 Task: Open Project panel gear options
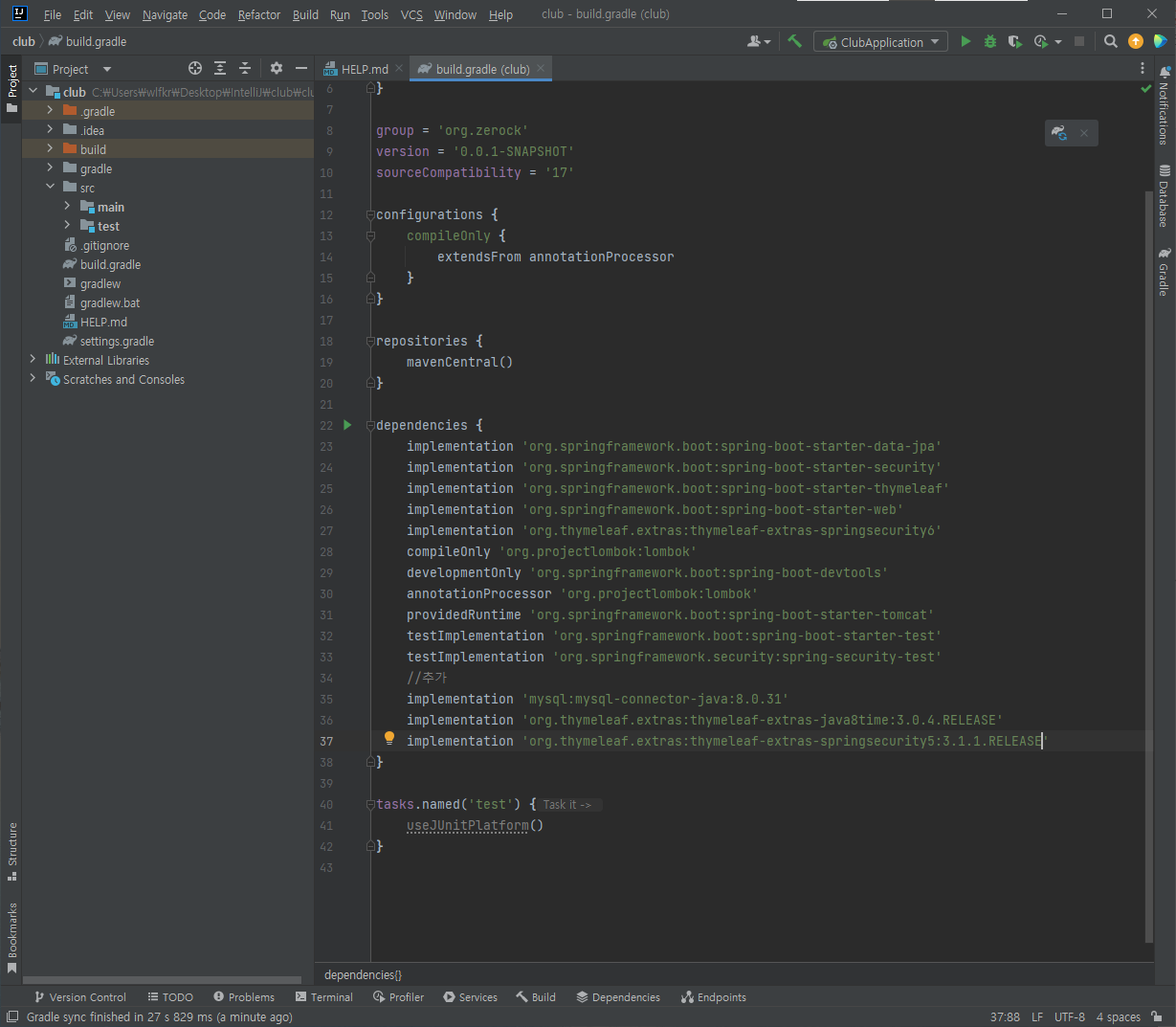pyautogui.click(x=277, y=68)
